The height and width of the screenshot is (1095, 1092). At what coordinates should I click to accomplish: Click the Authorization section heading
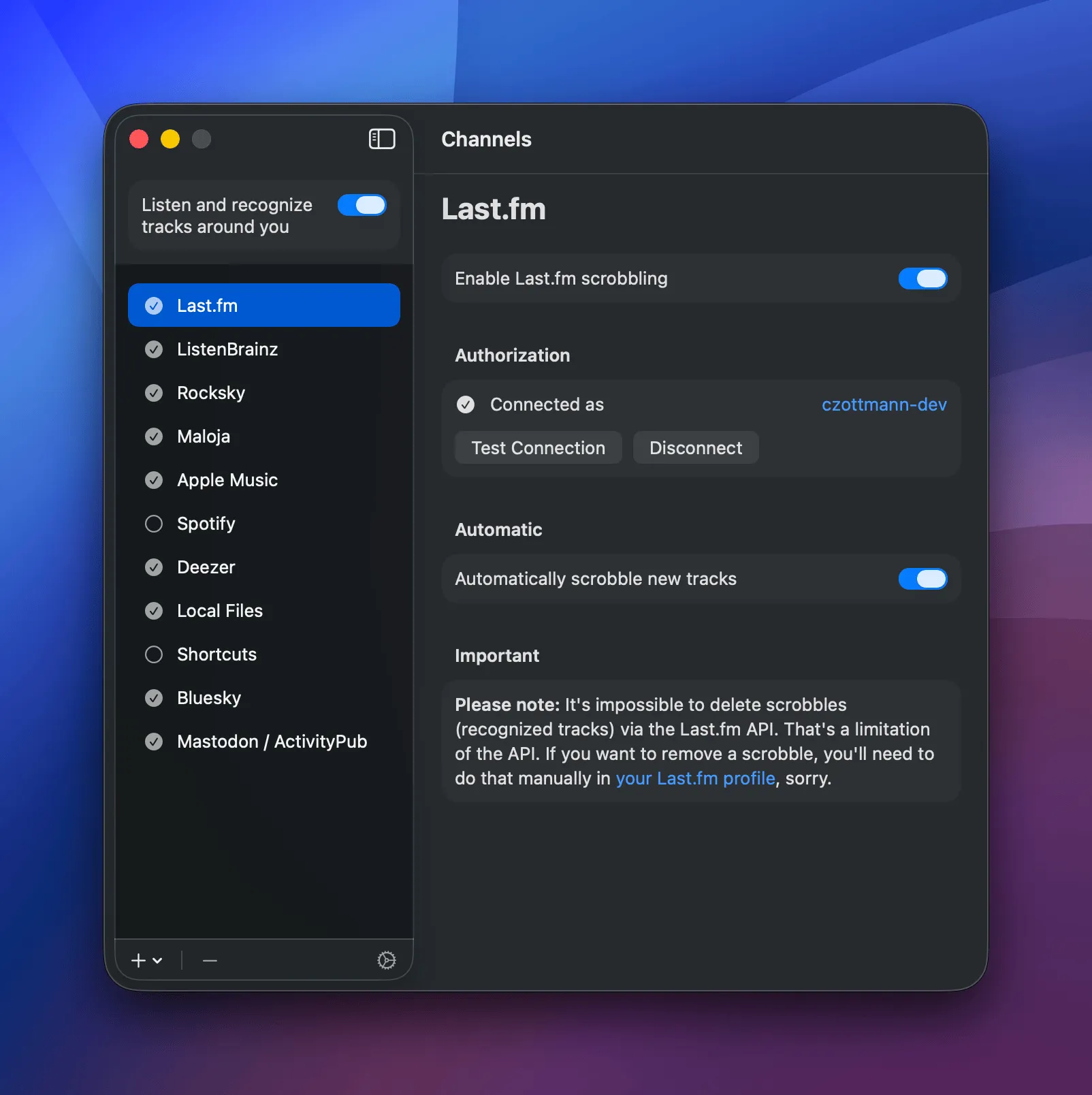(513, 355)
